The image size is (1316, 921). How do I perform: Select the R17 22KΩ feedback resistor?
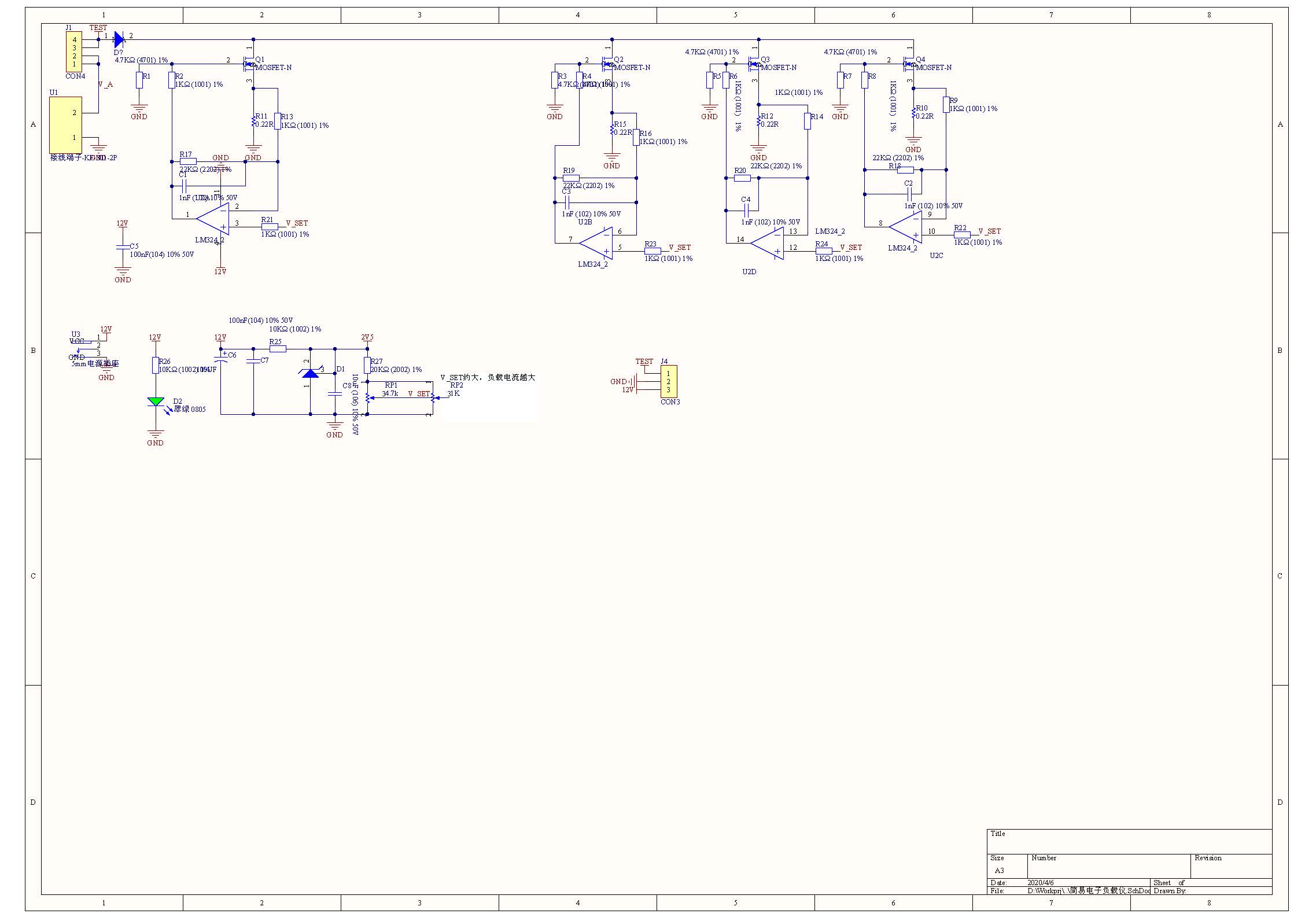tap(188, 161)
